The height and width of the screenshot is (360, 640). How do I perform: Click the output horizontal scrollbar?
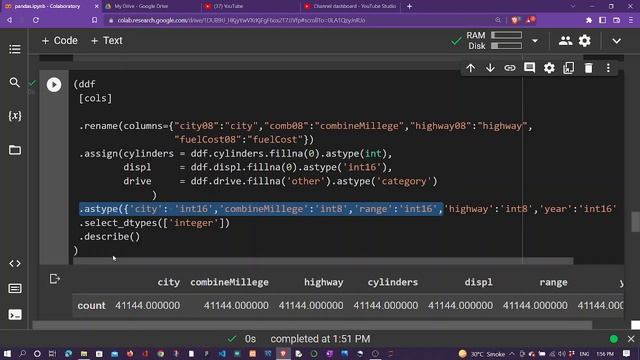[x=312, y=325]
